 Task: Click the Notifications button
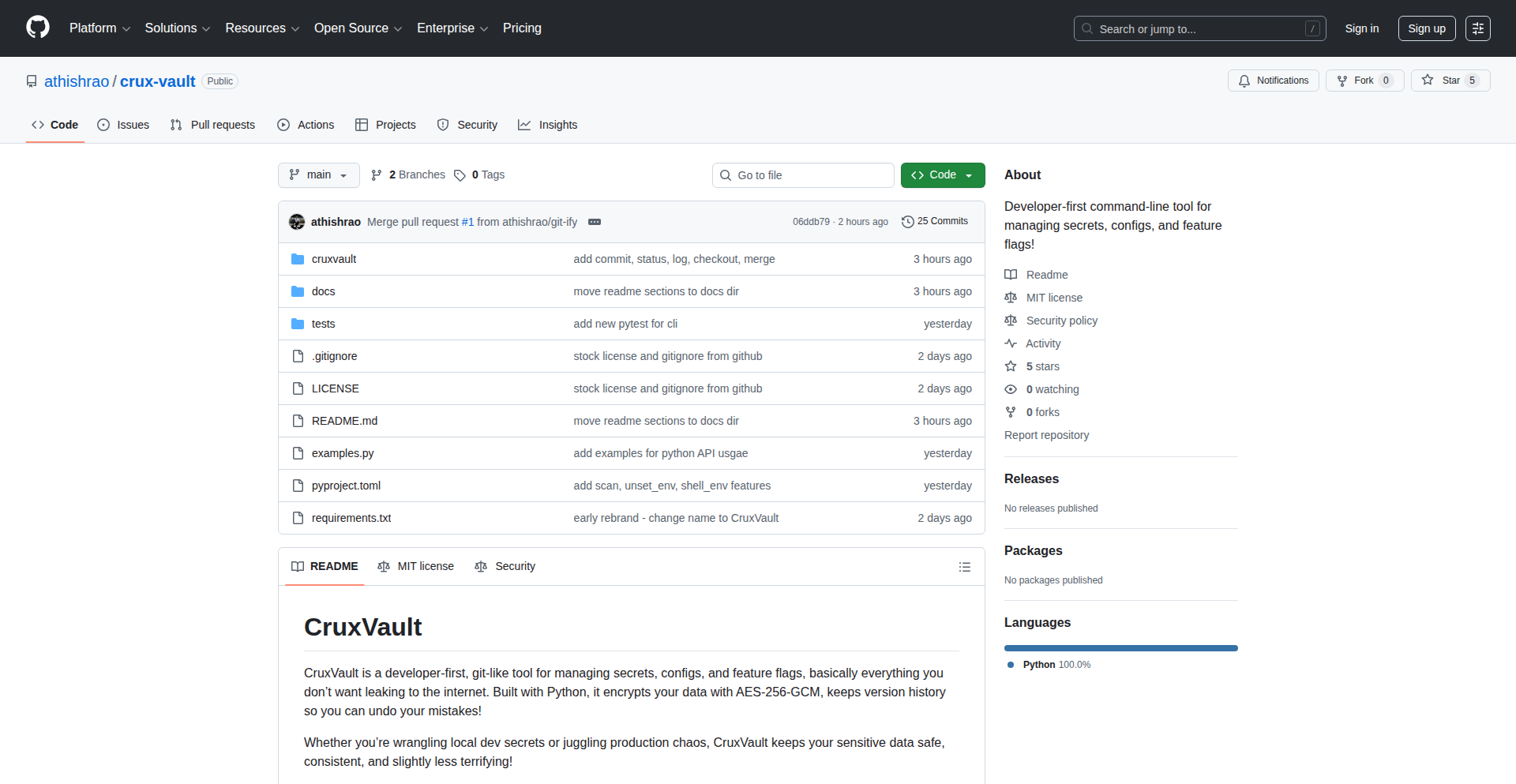coord(1274,81)
